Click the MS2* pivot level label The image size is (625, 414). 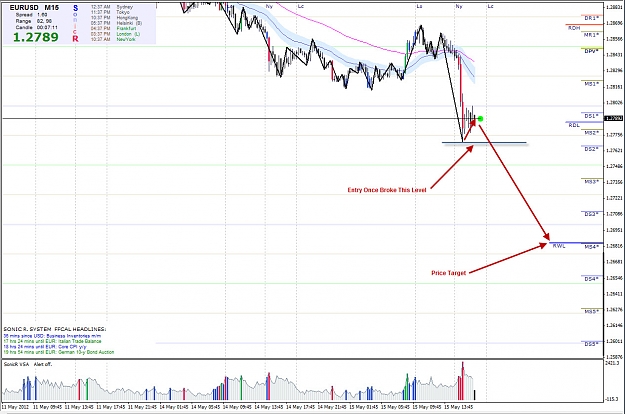(x=592, y=133)
